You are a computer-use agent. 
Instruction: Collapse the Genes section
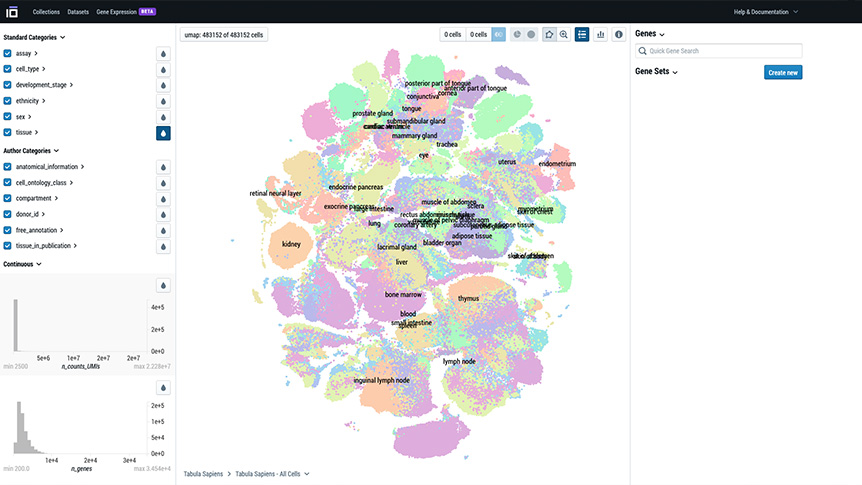[x=650, y=34]
